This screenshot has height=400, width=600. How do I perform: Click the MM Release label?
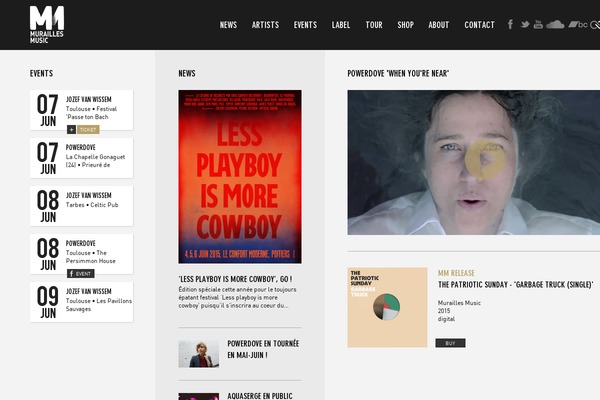click(456, 273)
